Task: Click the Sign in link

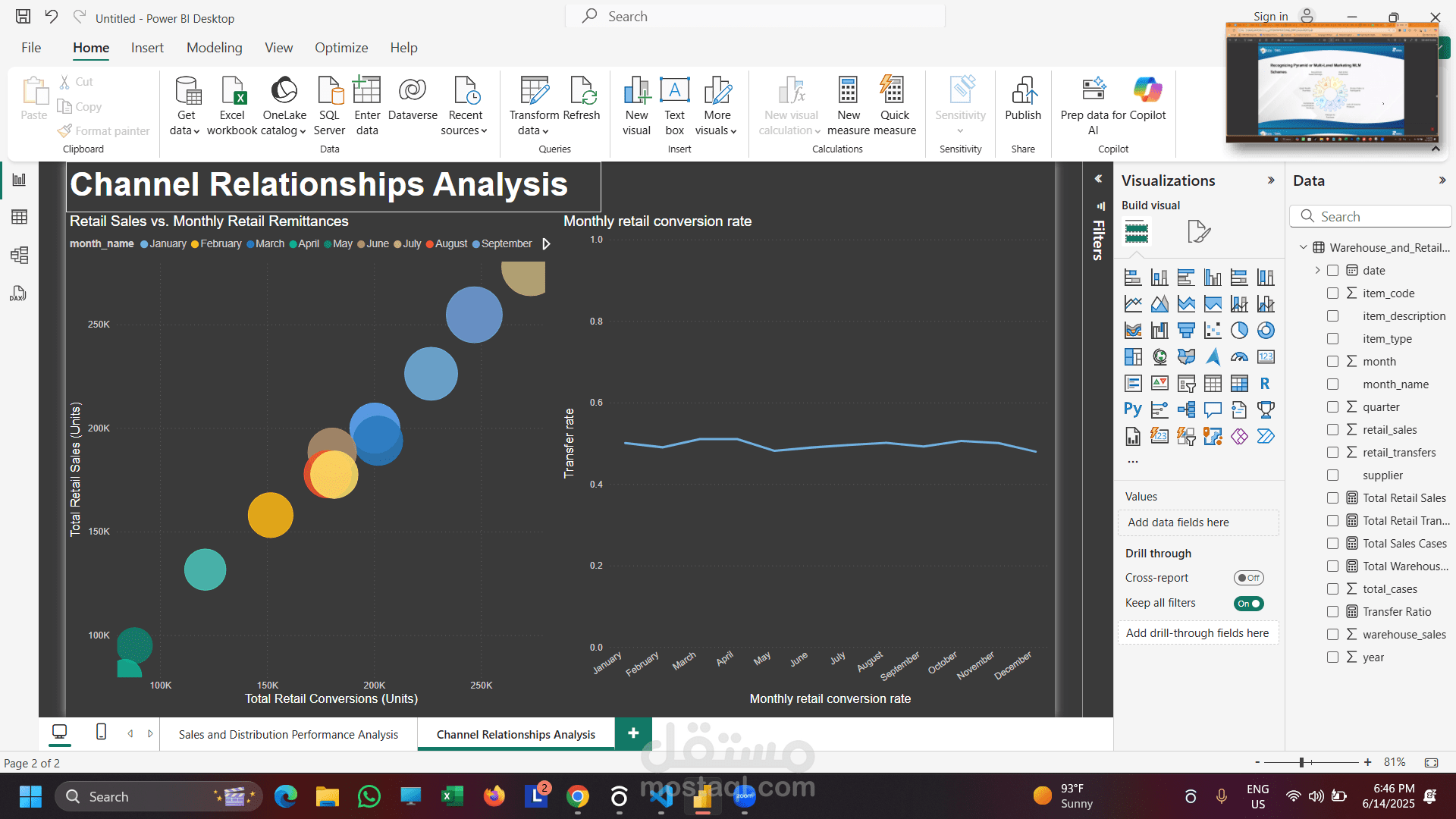Action: [1270, 17]
